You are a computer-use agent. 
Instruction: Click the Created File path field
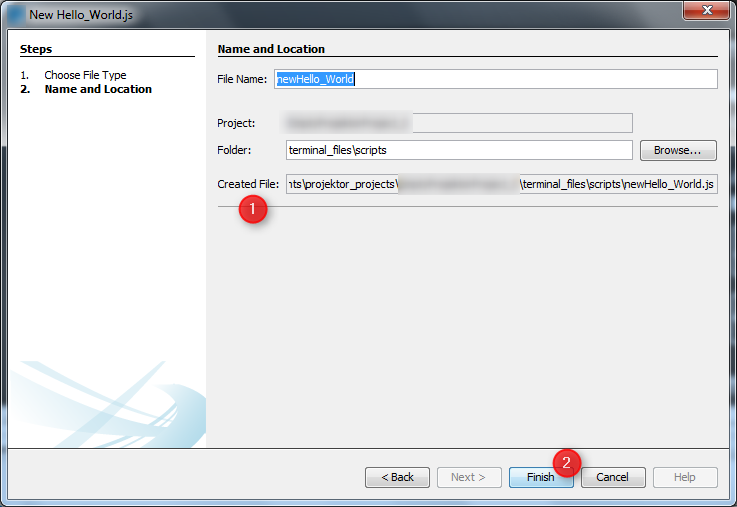(501, 184)
